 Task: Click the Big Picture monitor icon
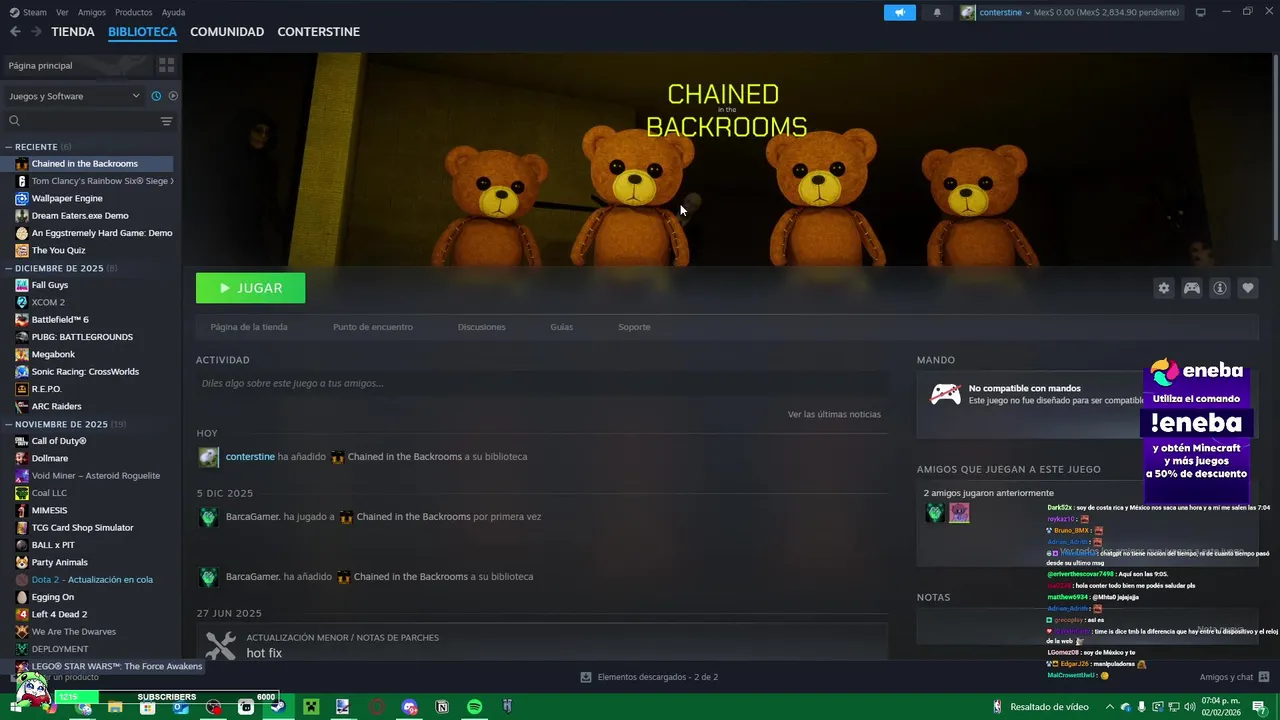pyautogui.click(x=1200, y=12)
